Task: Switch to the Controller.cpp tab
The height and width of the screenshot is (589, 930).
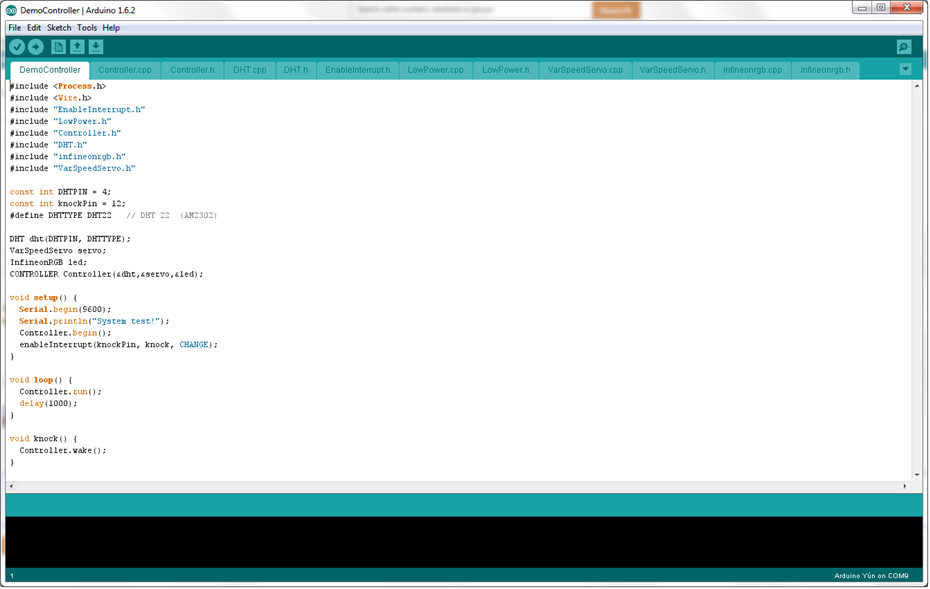Action: (125, 70)
